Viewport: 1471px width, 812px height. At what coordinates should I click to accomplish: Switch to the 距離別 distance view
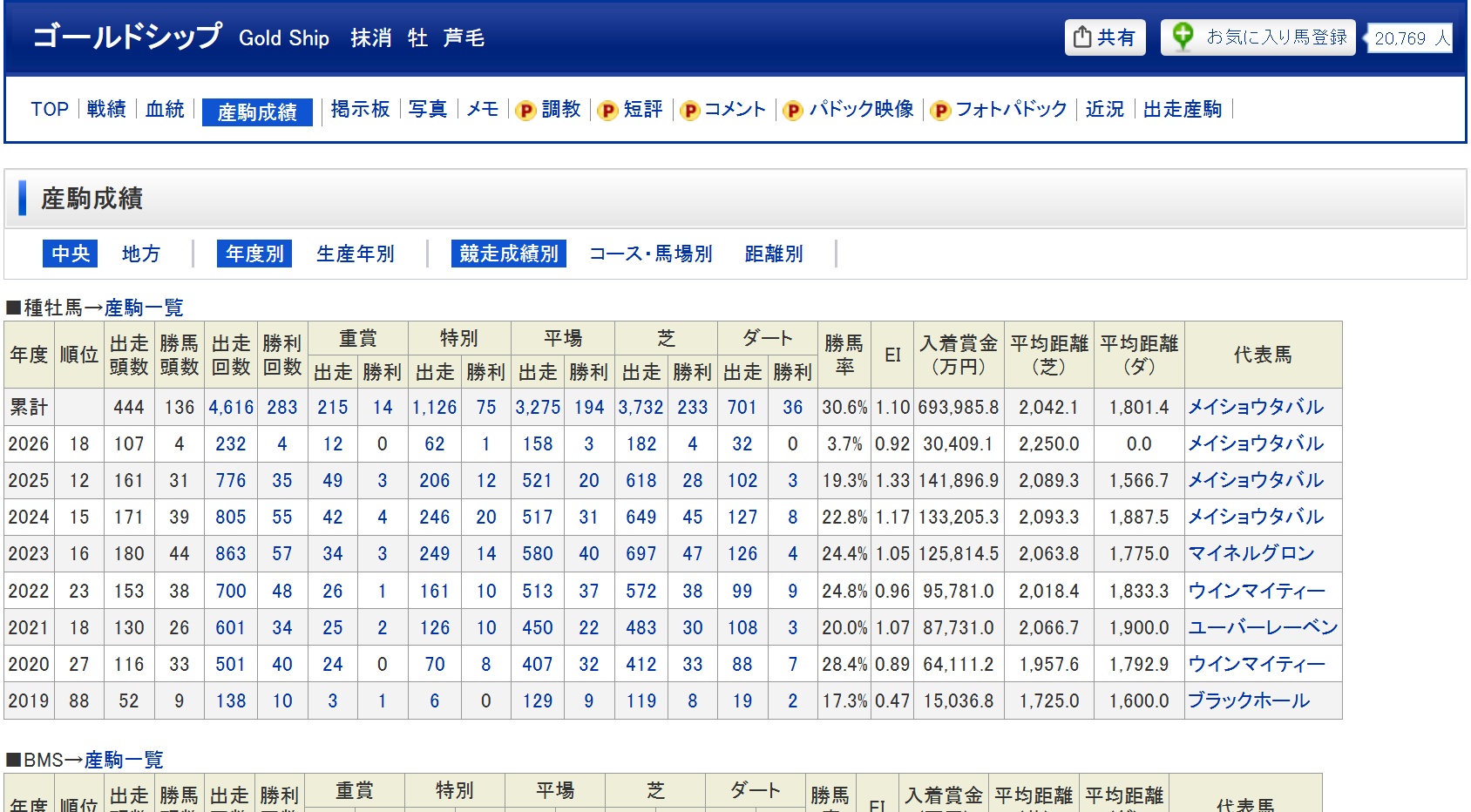pos(773,254)
